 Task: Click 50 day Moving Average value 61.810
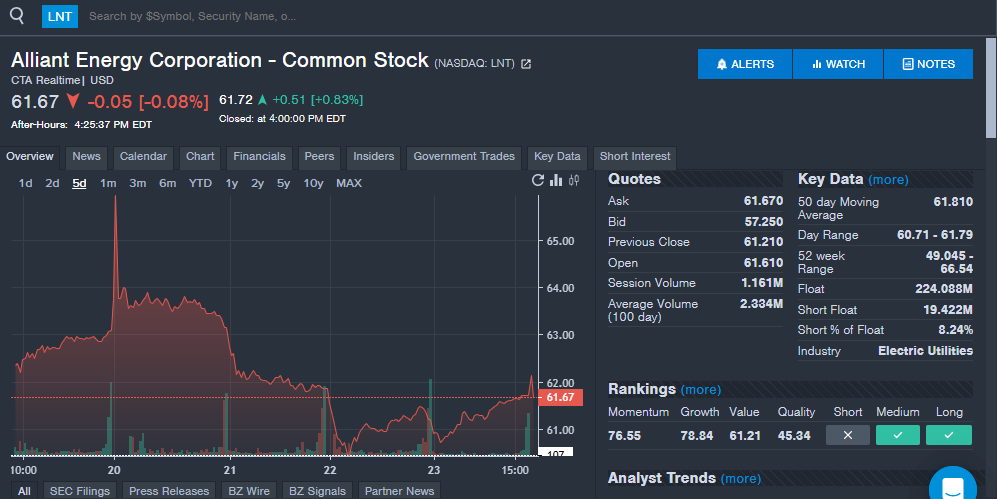953,202
